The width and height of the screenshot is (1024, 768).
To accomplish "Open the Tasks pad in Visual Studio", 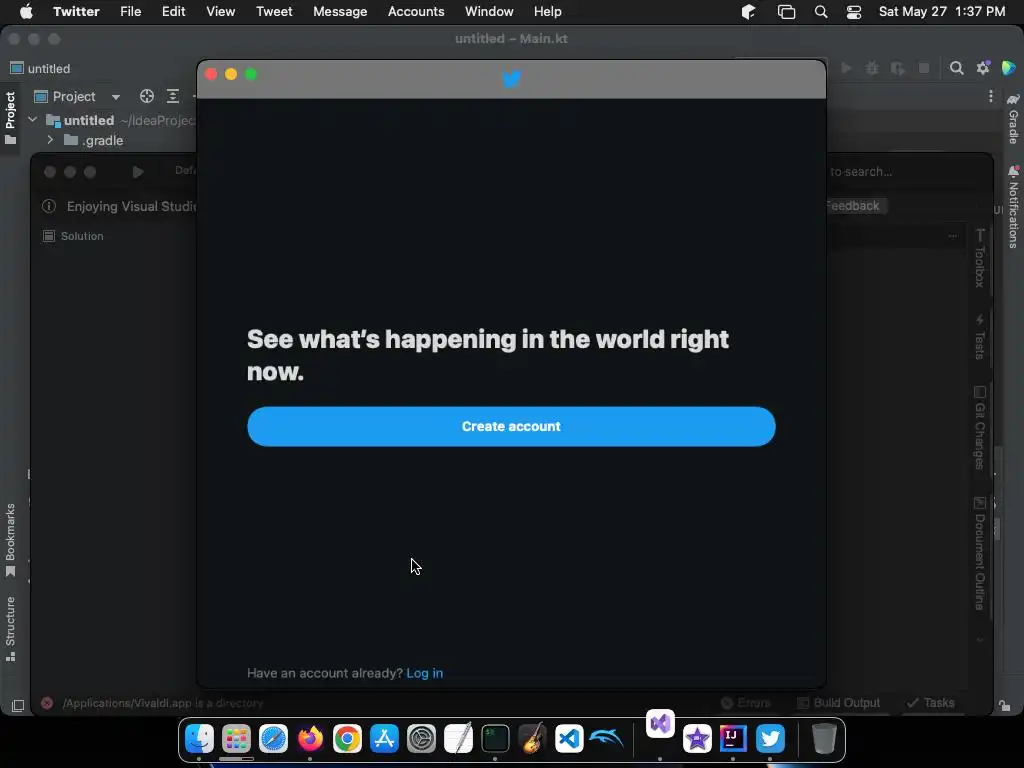I will [930, 703].
